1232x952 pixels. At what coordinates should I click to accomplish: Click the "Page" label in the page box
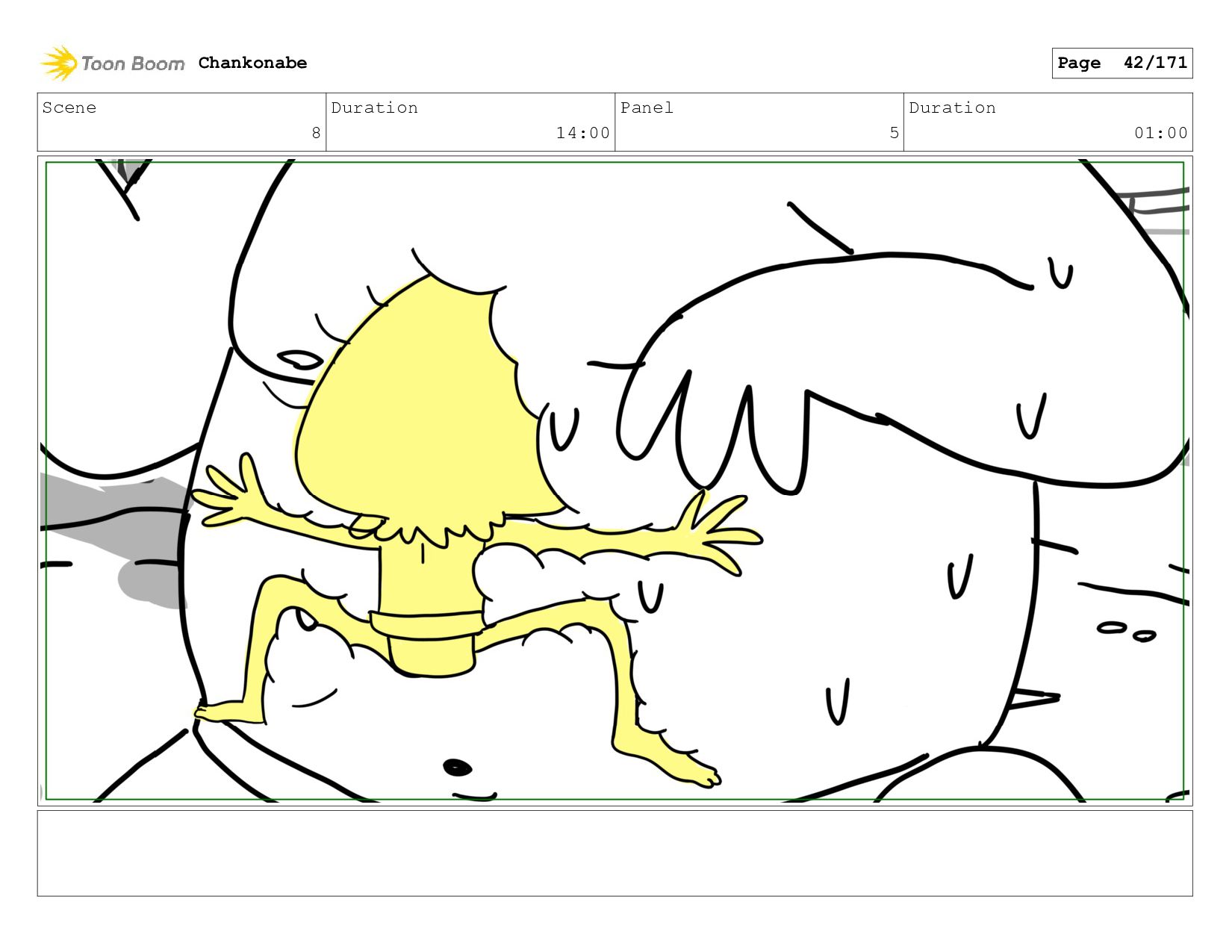point(1079,63)
